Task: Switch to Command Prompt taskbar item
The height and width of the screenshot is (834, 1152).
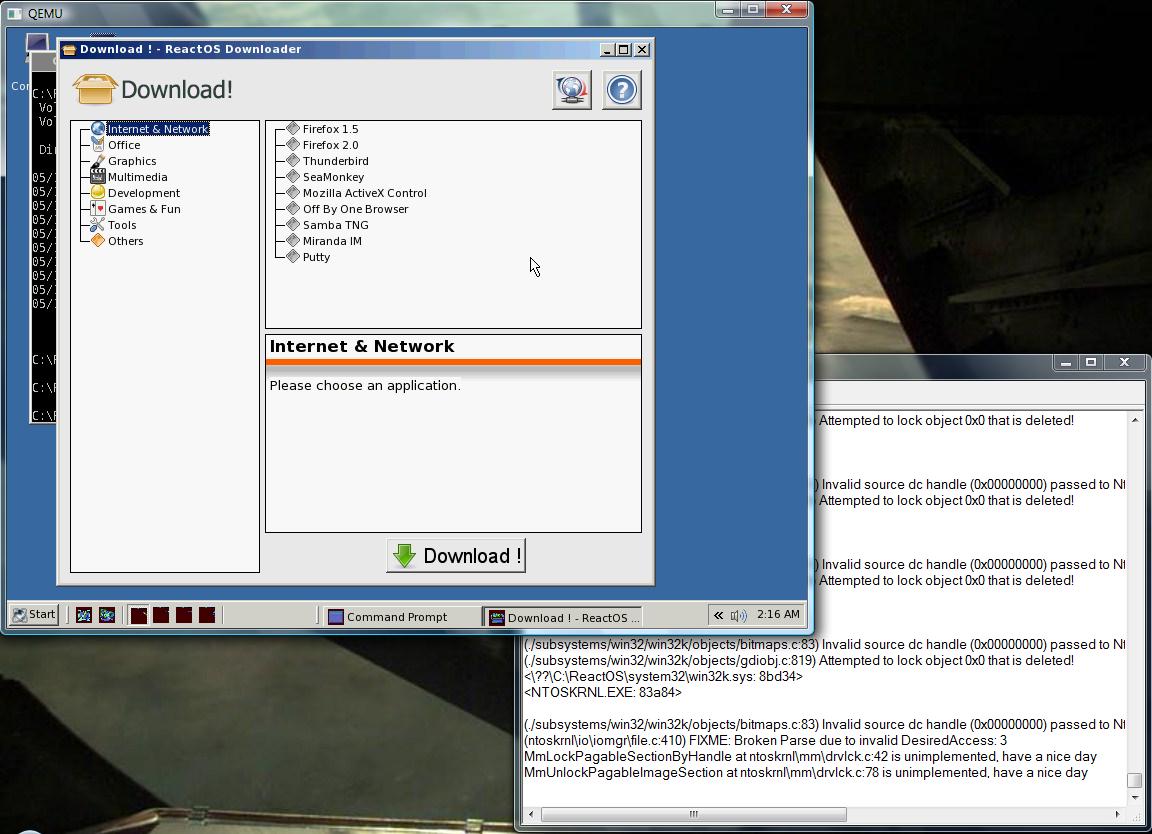Action: tap(397, 617)
